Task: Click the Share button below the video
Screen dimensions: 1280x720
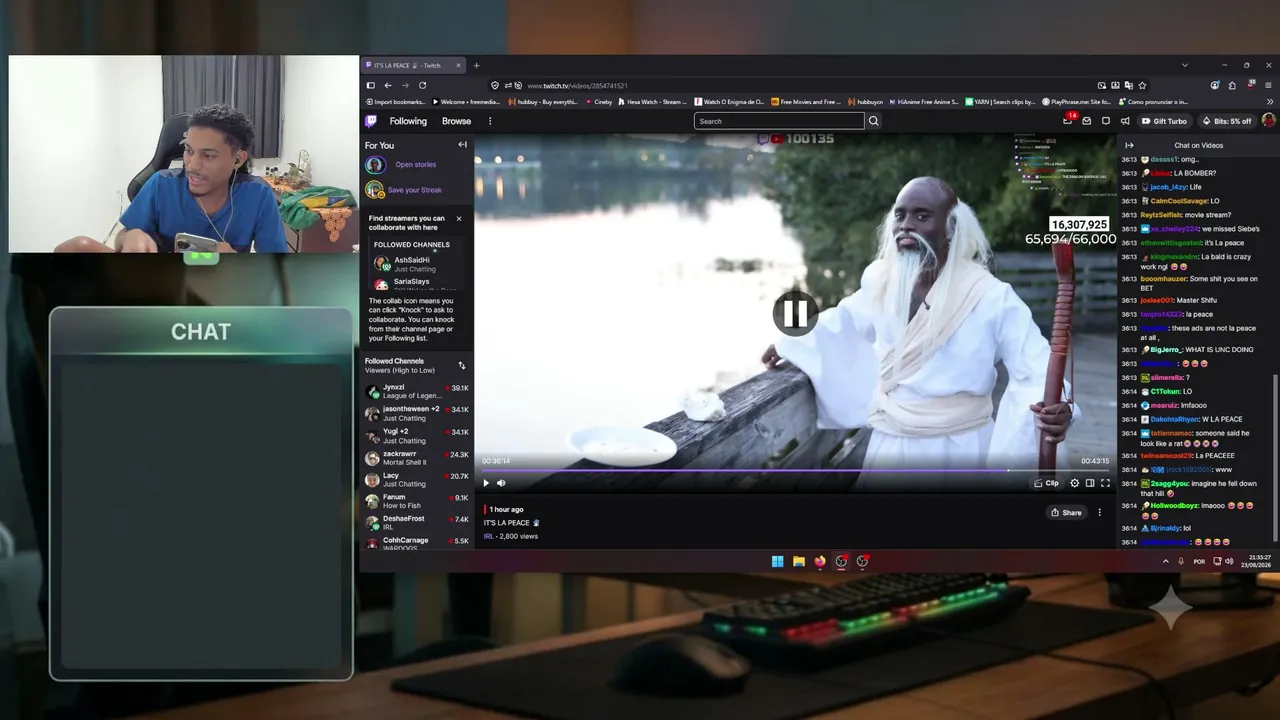Action: 1066,512
